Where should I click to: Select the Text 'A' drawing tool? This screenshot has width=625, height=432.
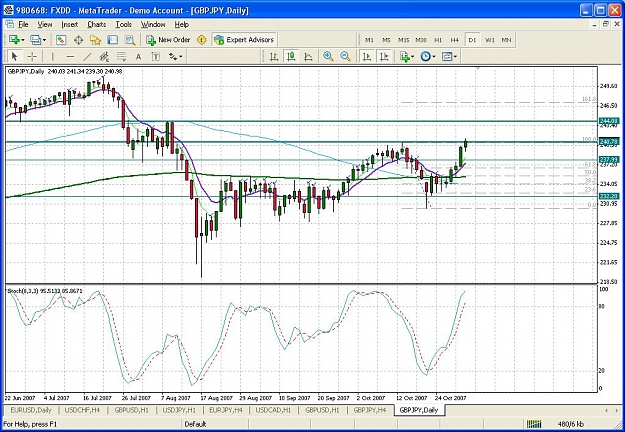tap(138, 57)
